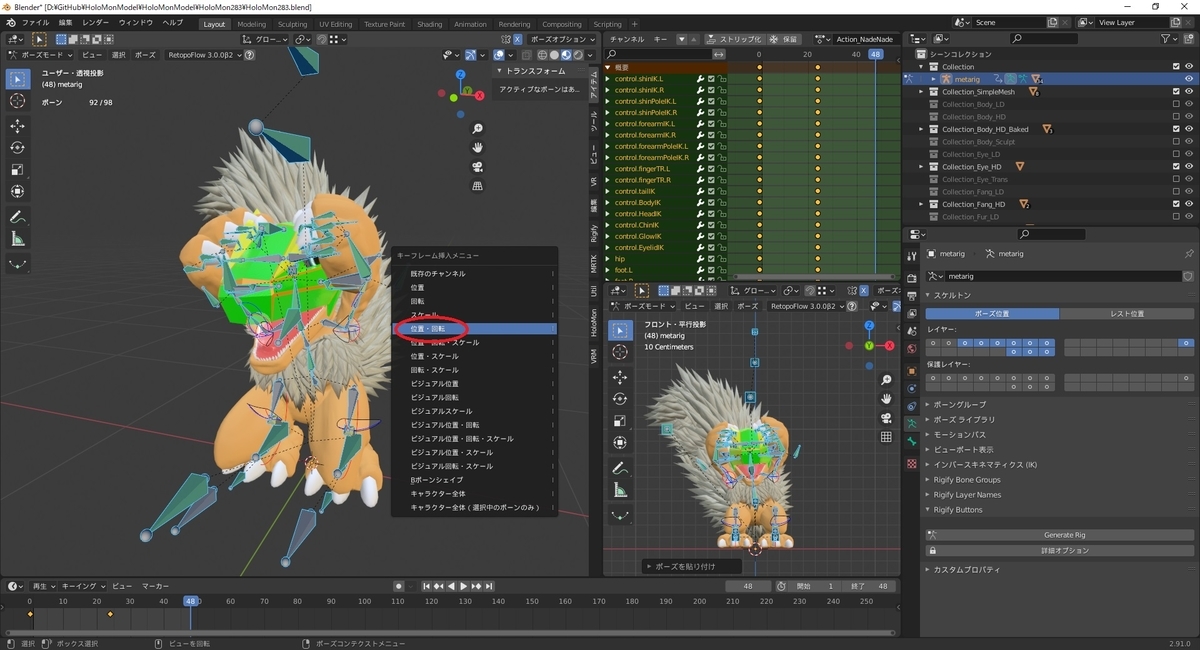Click the pan hand icon in main viewport

[478, 148]
